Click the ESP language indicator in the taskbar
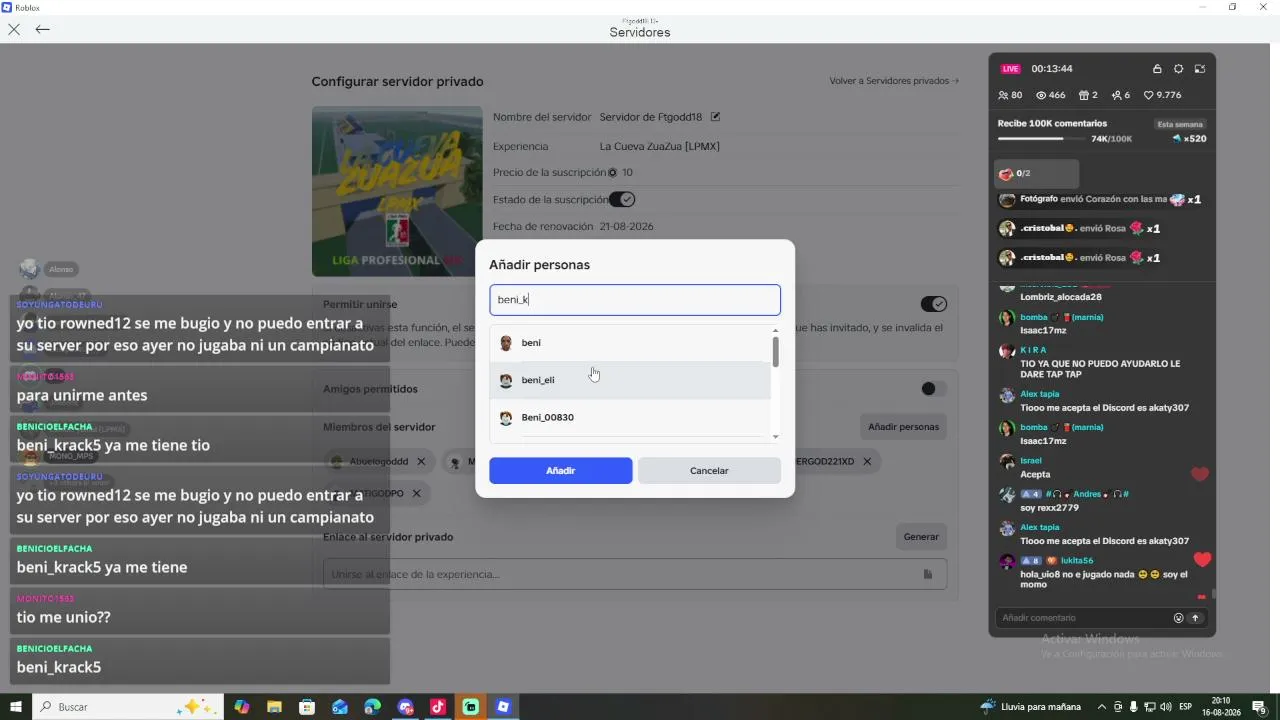The image size is (1280, 720). (x=1186, y=707)
